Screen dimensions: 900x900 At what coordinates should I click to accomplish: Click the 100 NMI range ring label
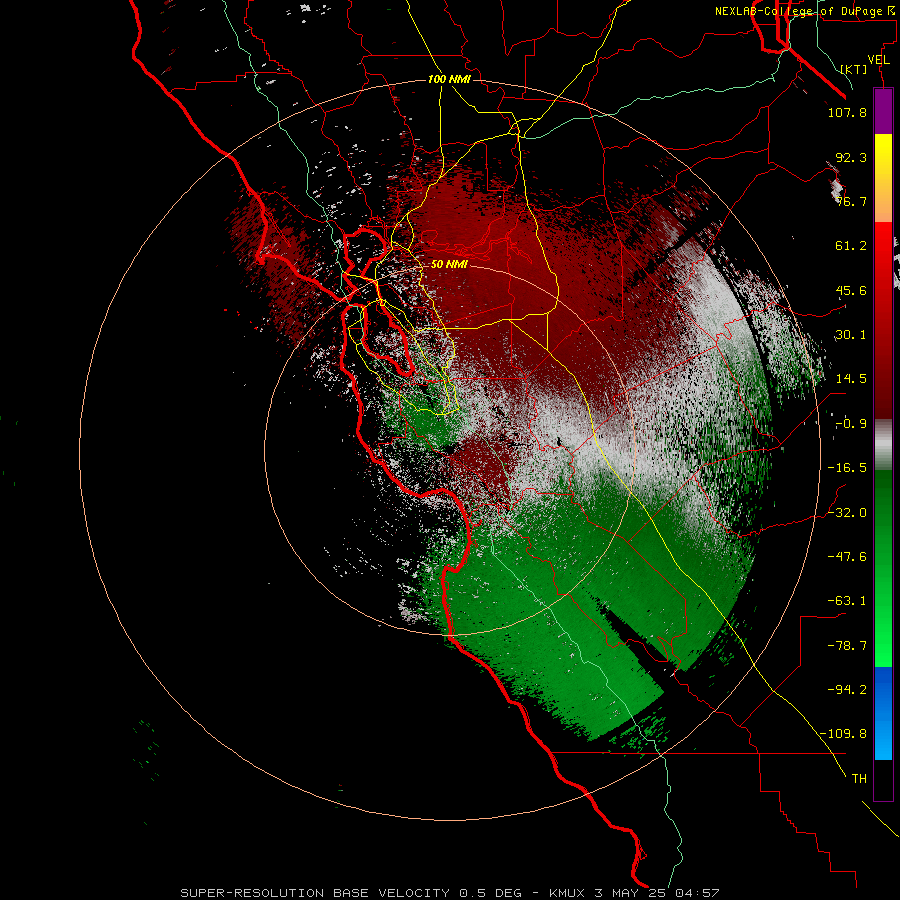pyautogui.click(x=449, y=79)
